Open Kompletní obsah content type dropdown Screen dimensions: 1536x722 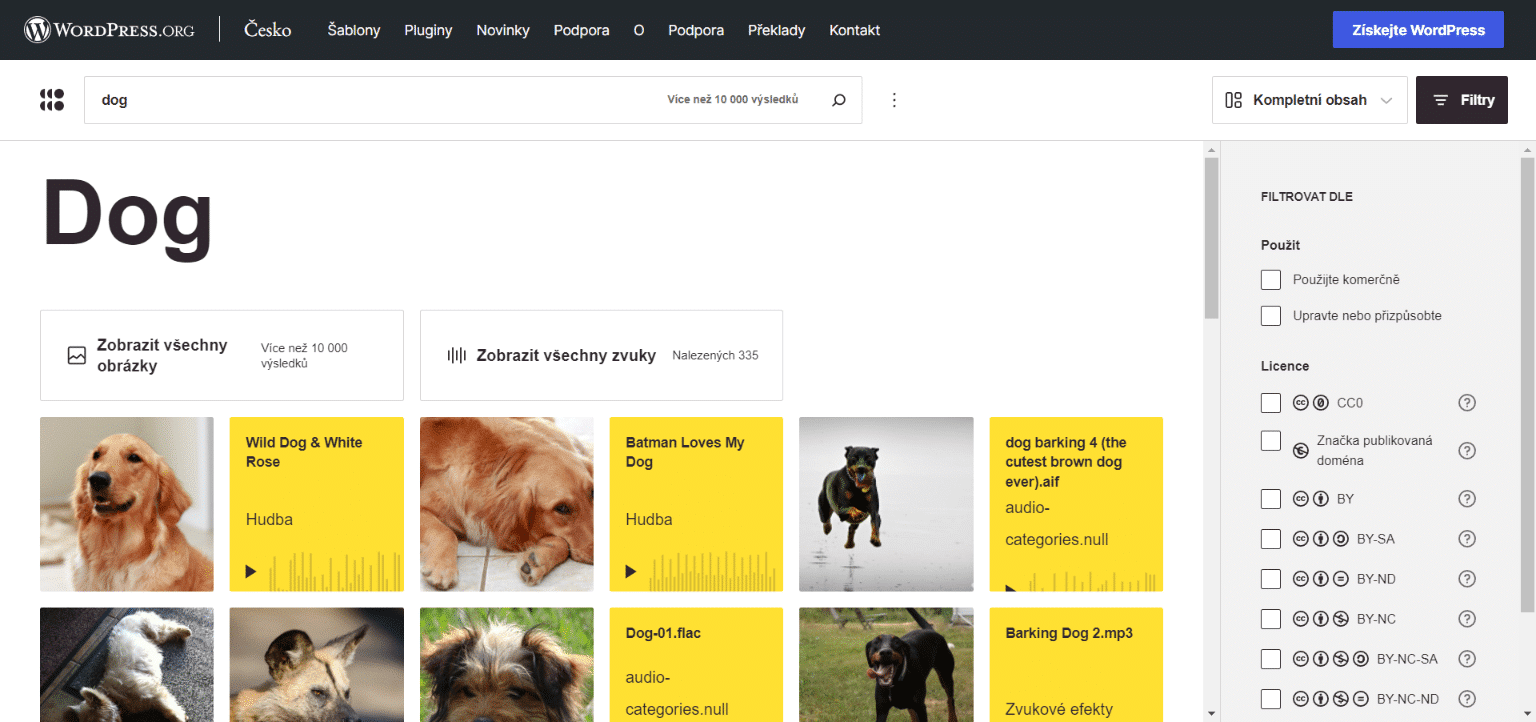click(x=1309, y=100)
